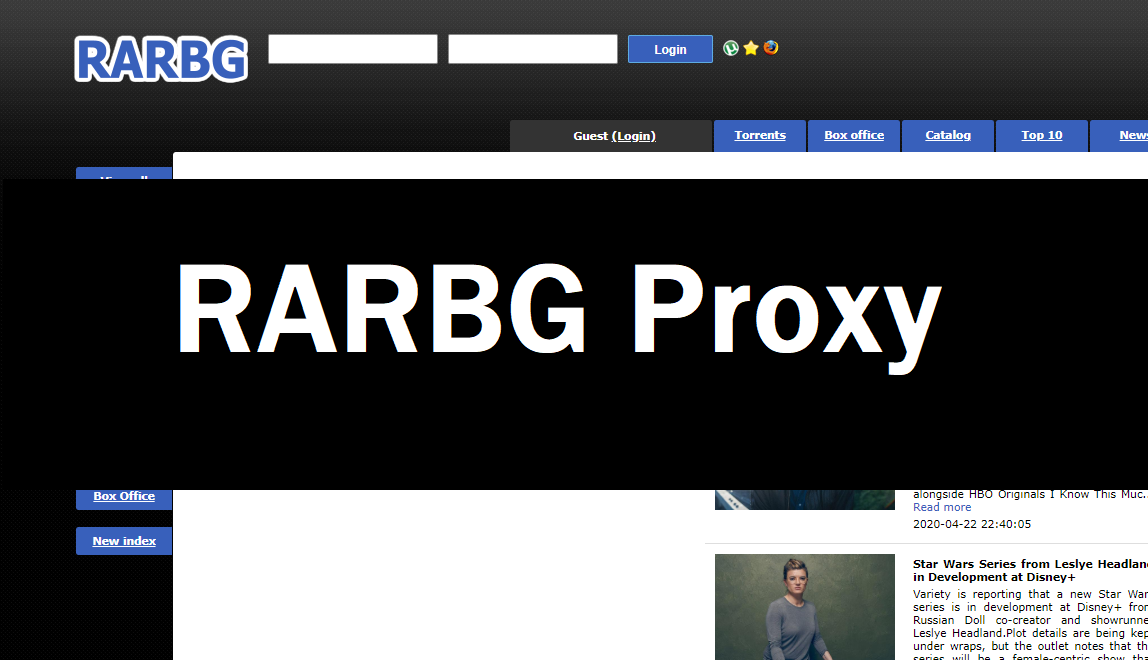Select the Catalog tab
1148x660 pixels.
pyautogui.click(x=947, y=135)
